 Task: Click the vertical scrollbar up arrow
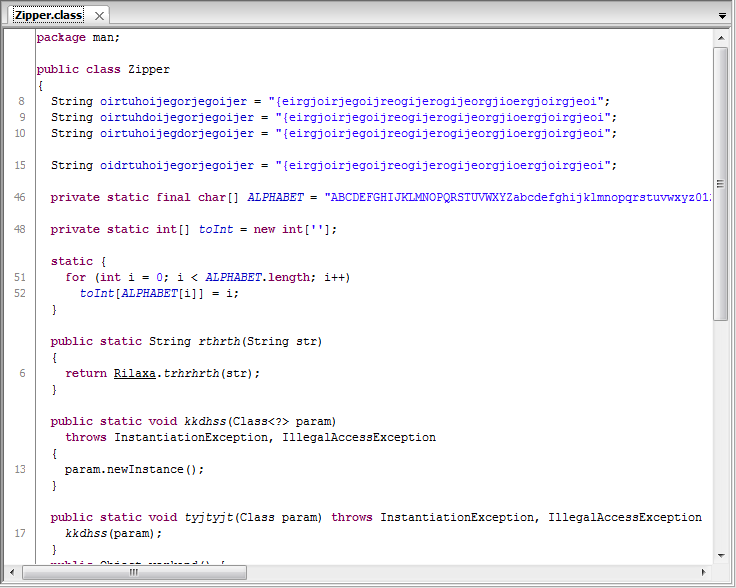tap(720, 37)
